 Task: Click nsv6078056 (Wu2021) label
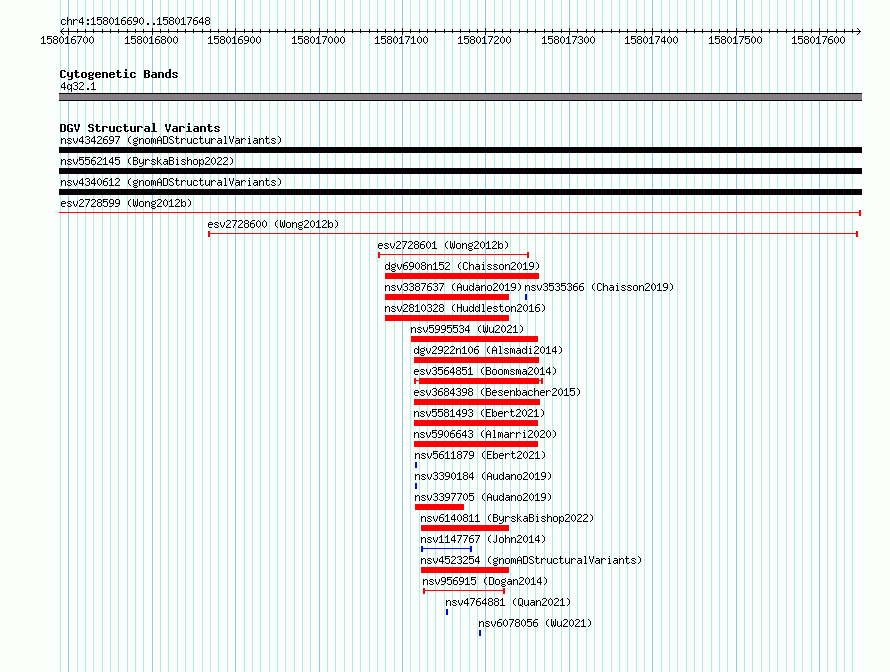coord(535,623)
